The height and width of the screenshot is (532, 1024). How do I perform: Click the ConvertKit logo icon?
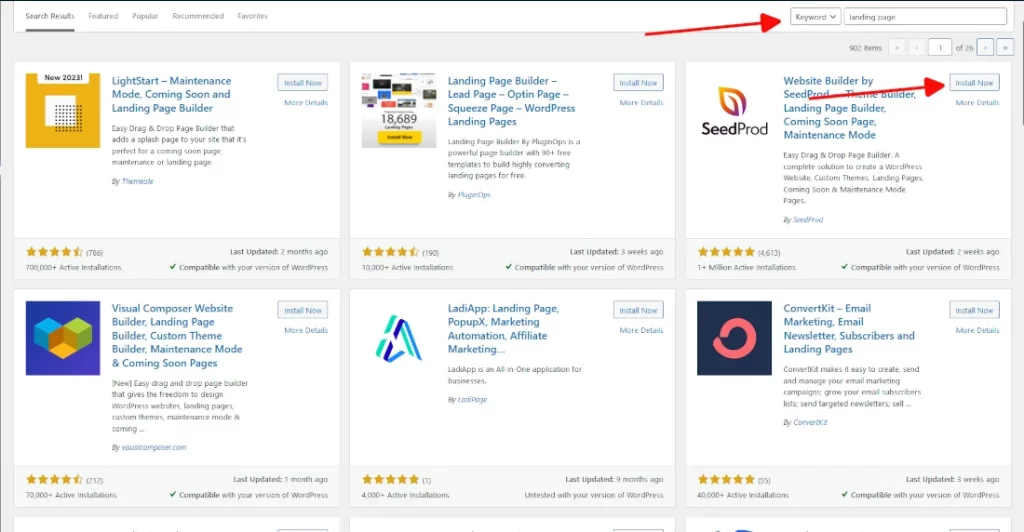pyautogui.click(x=734, y=338)
